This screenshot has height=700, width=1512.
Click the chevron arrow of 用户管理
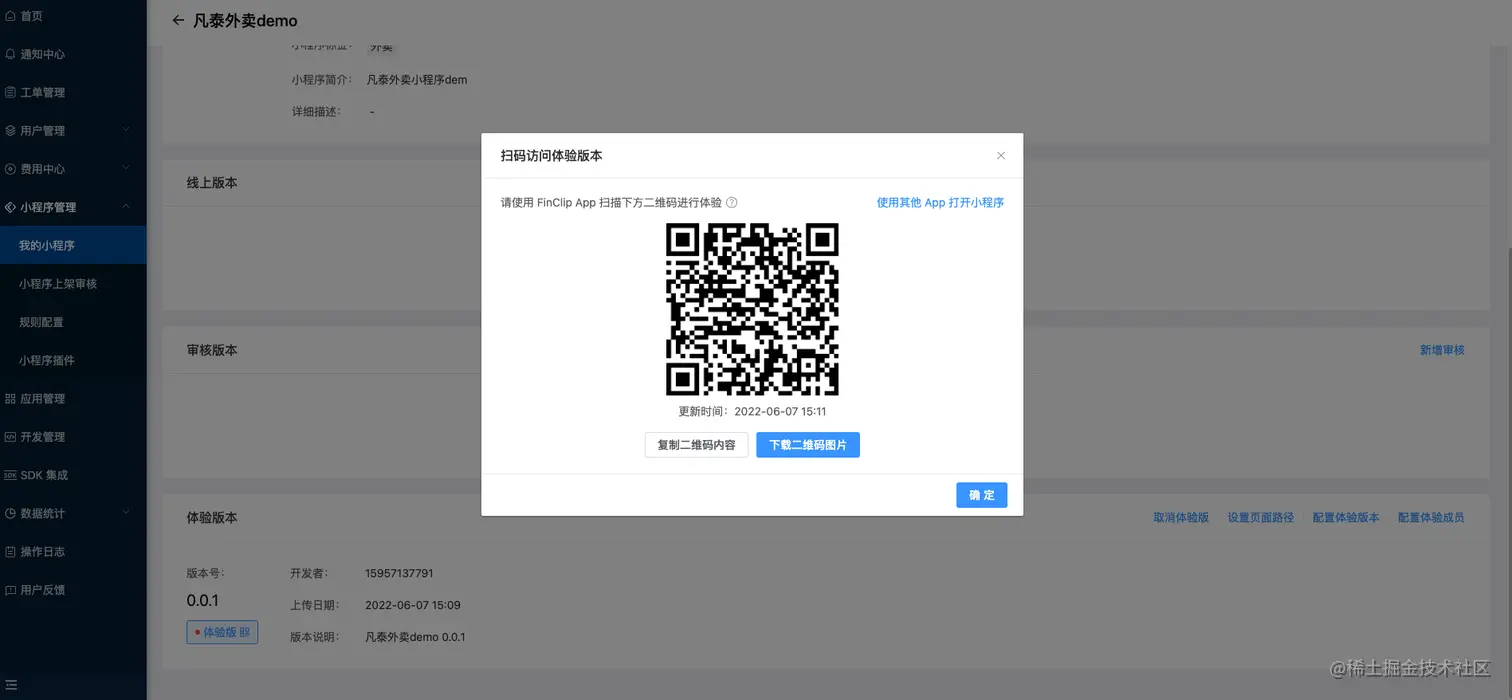tap(126, 130)
